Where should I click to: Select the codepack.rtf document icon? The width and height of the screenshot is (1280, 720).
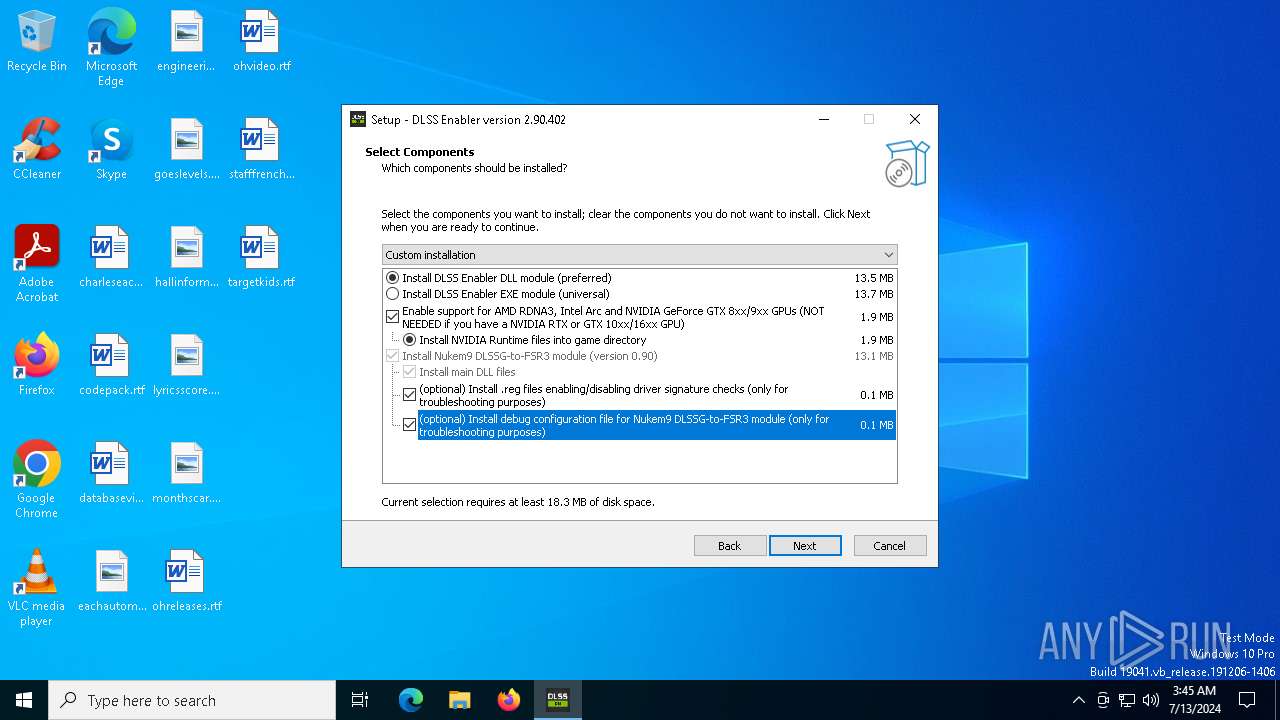tap(111, 366)
